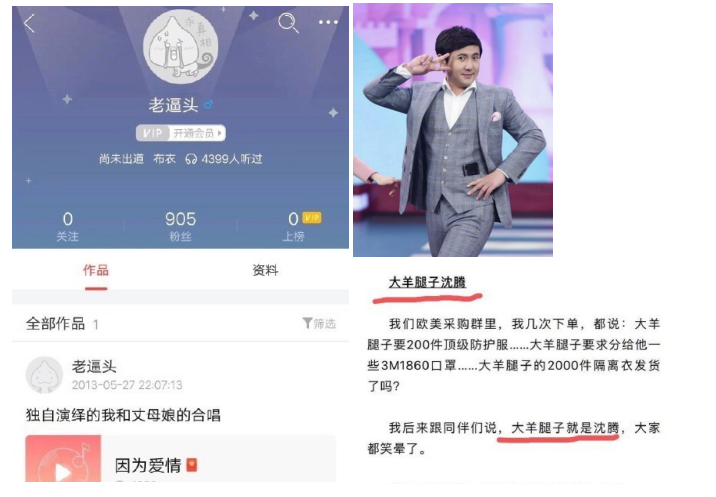716x497 pixels.
Task: Click the yellow VIP badge above 上榜
Action: (x=312, y=218)
